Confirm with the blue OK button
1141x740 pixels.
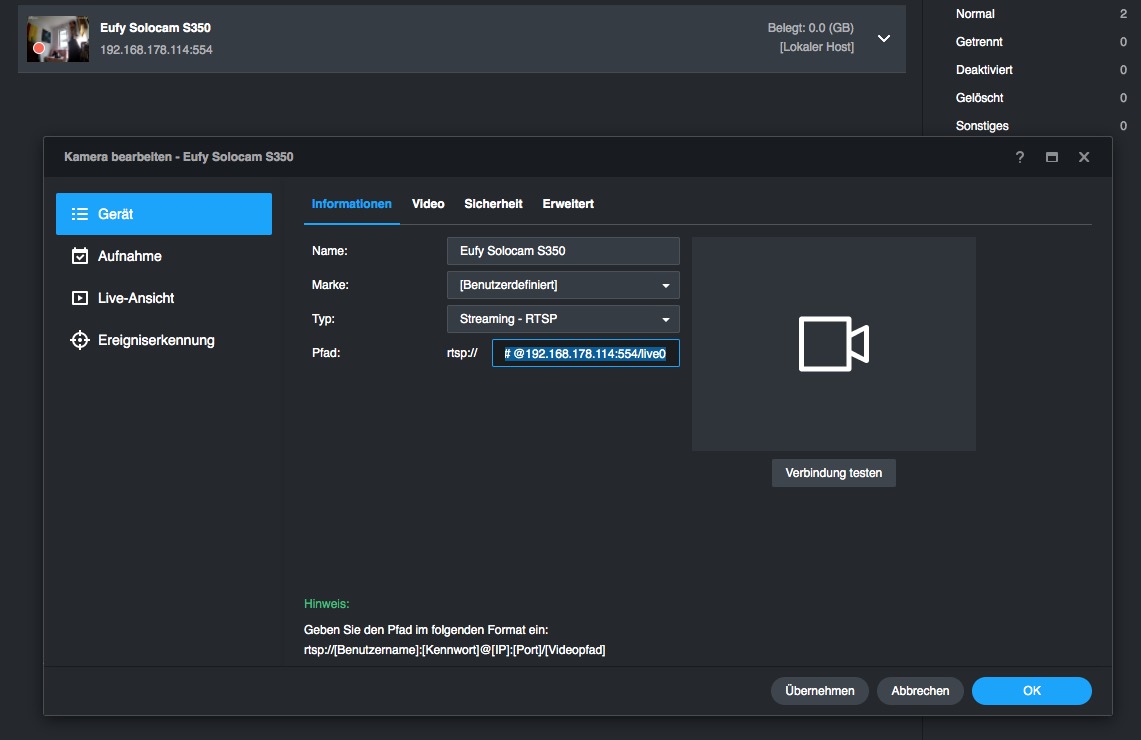1031,691
